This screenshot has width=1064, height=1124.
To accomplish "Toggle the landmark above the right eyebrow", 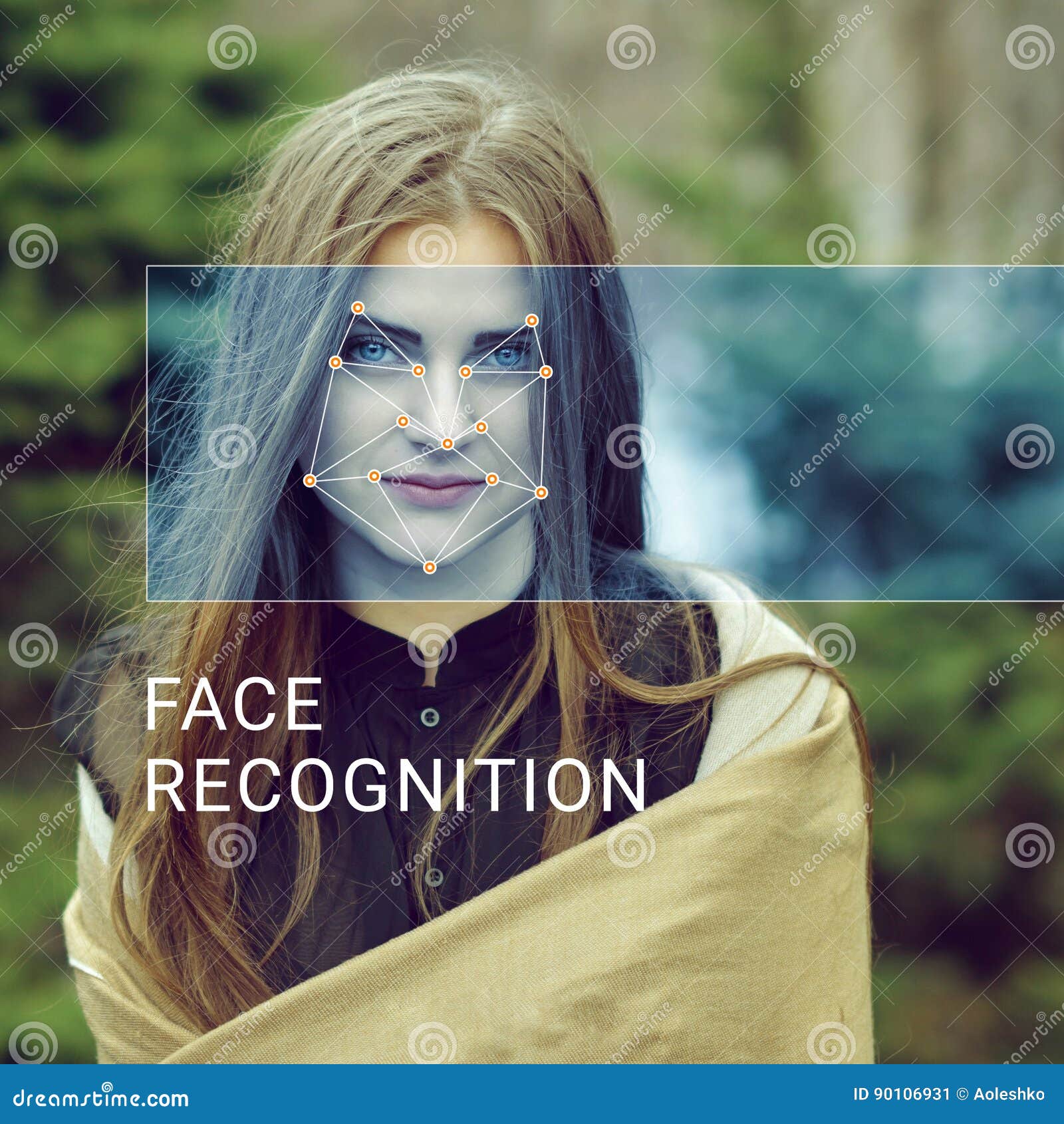I will [531, 321].
